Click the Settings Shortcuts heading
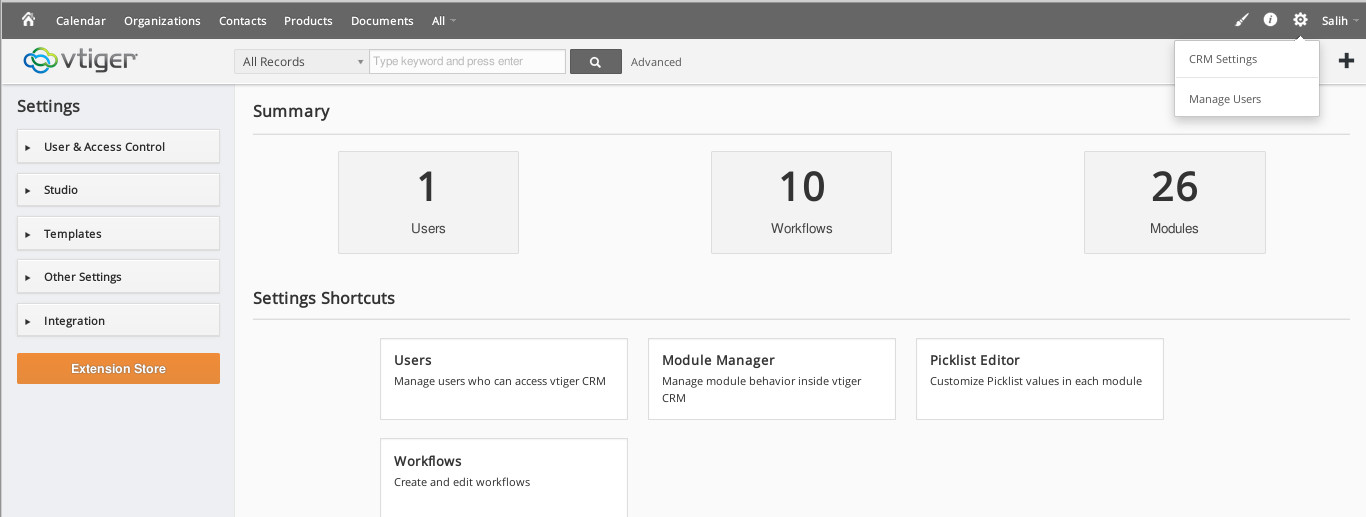This screenshot has width=1366, height=517. tap(324, 298)
